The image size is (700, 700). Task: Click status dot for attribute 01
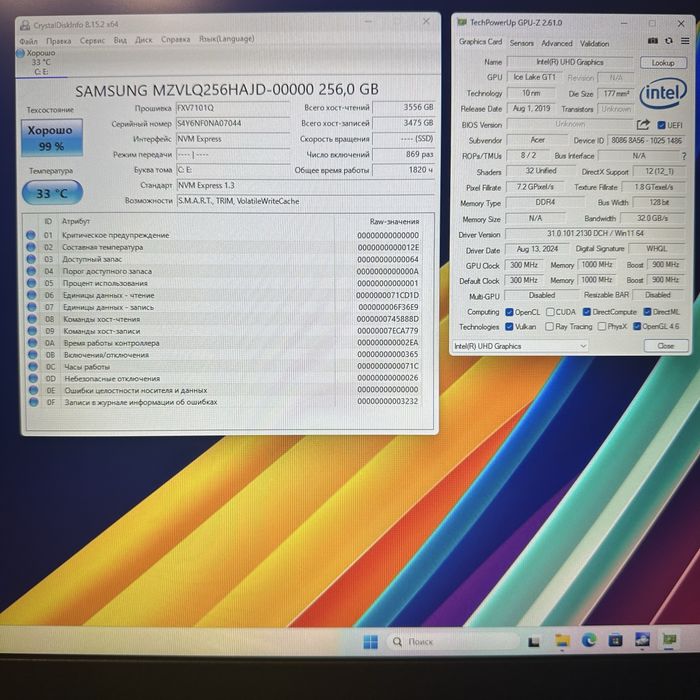tap(31, 235)
